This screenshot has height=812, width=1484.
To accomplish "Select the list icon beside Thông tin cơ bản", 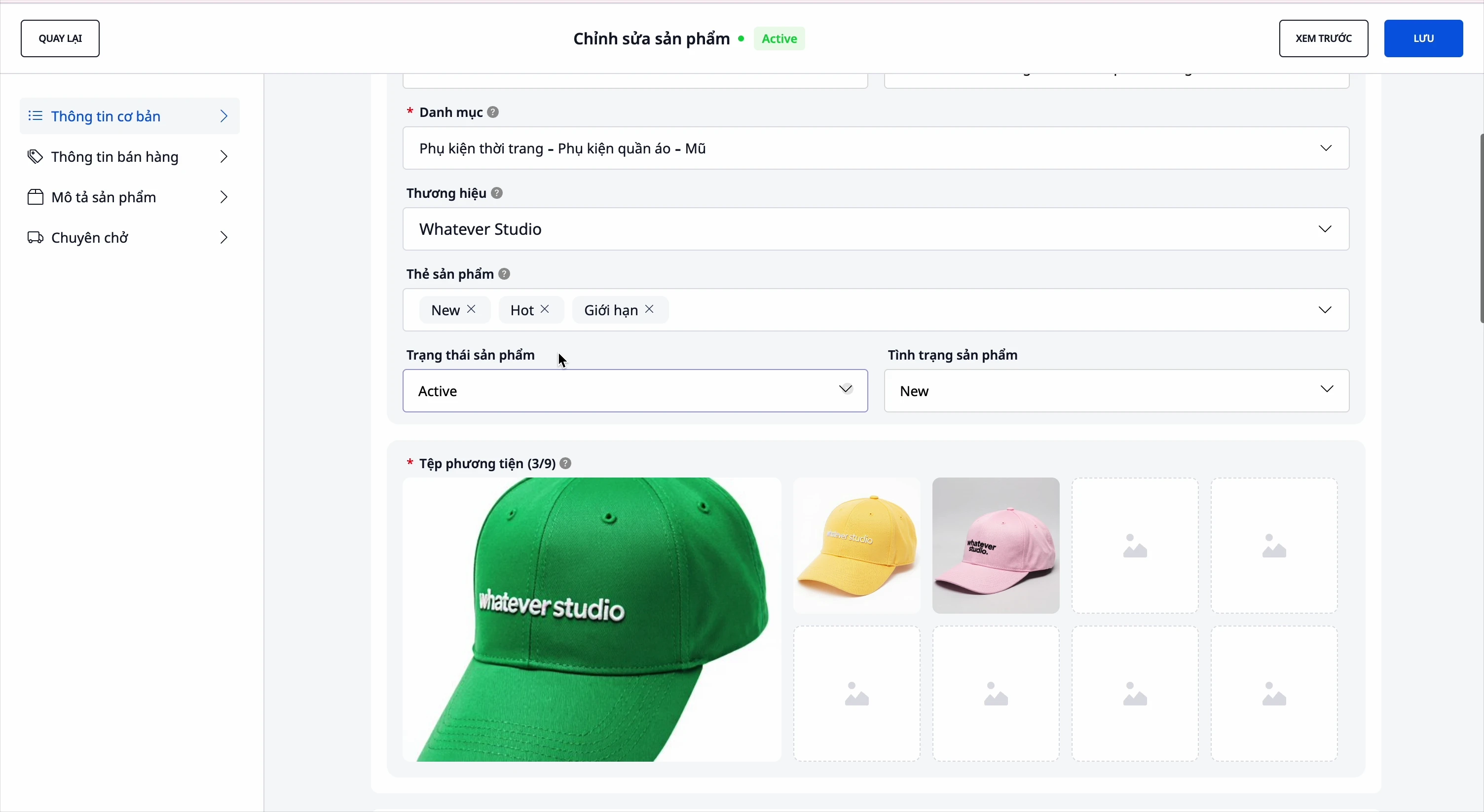I will 35,116.
